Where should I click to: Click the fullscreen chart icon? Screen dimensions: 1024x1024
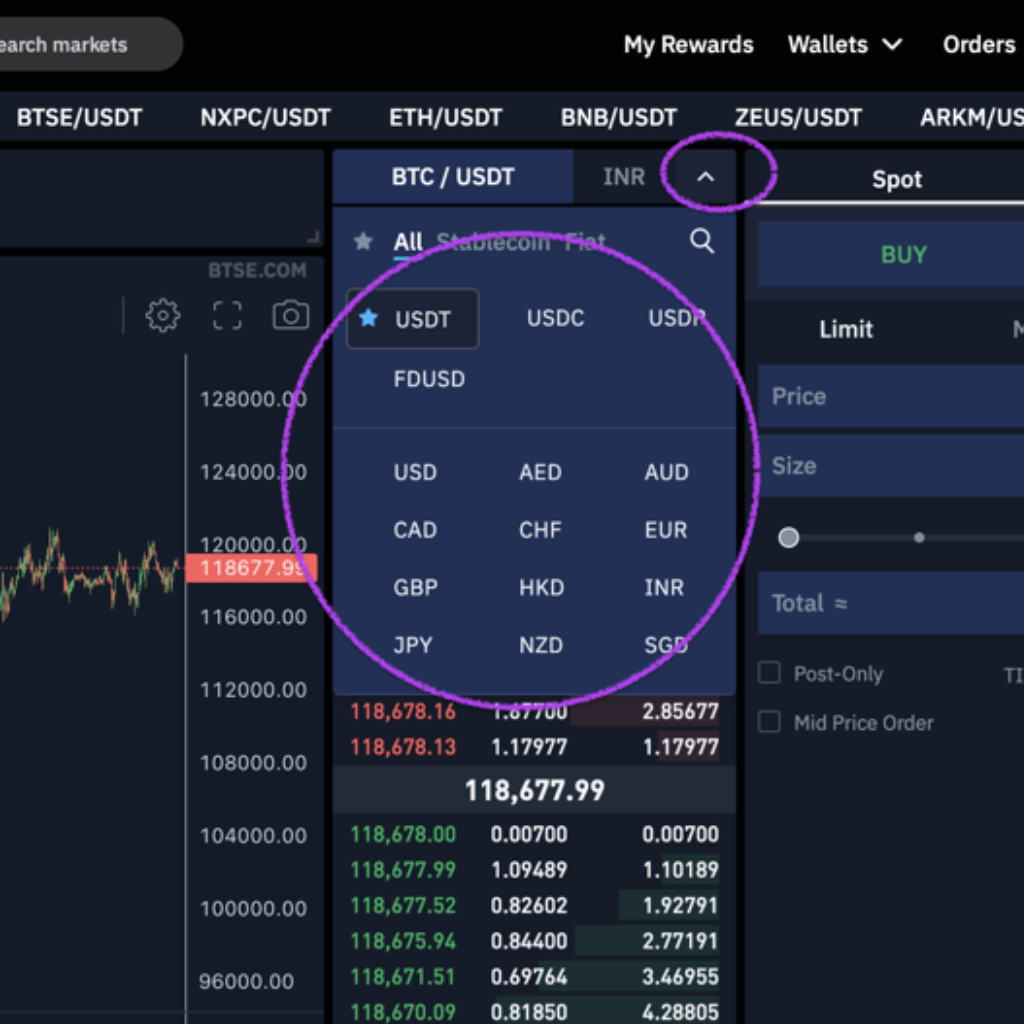(228, 316)
